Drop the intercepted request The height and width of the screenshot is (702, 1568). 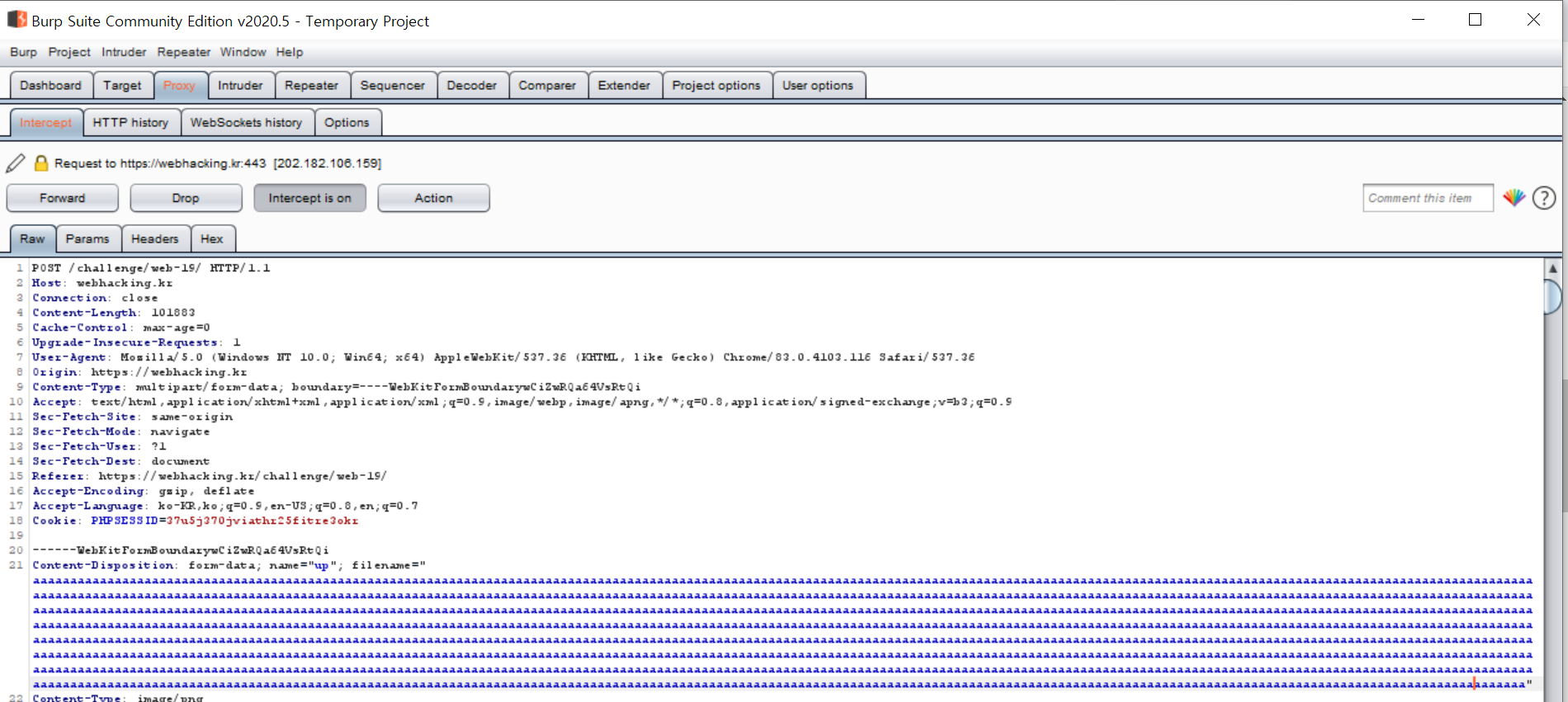pos(186,198)
